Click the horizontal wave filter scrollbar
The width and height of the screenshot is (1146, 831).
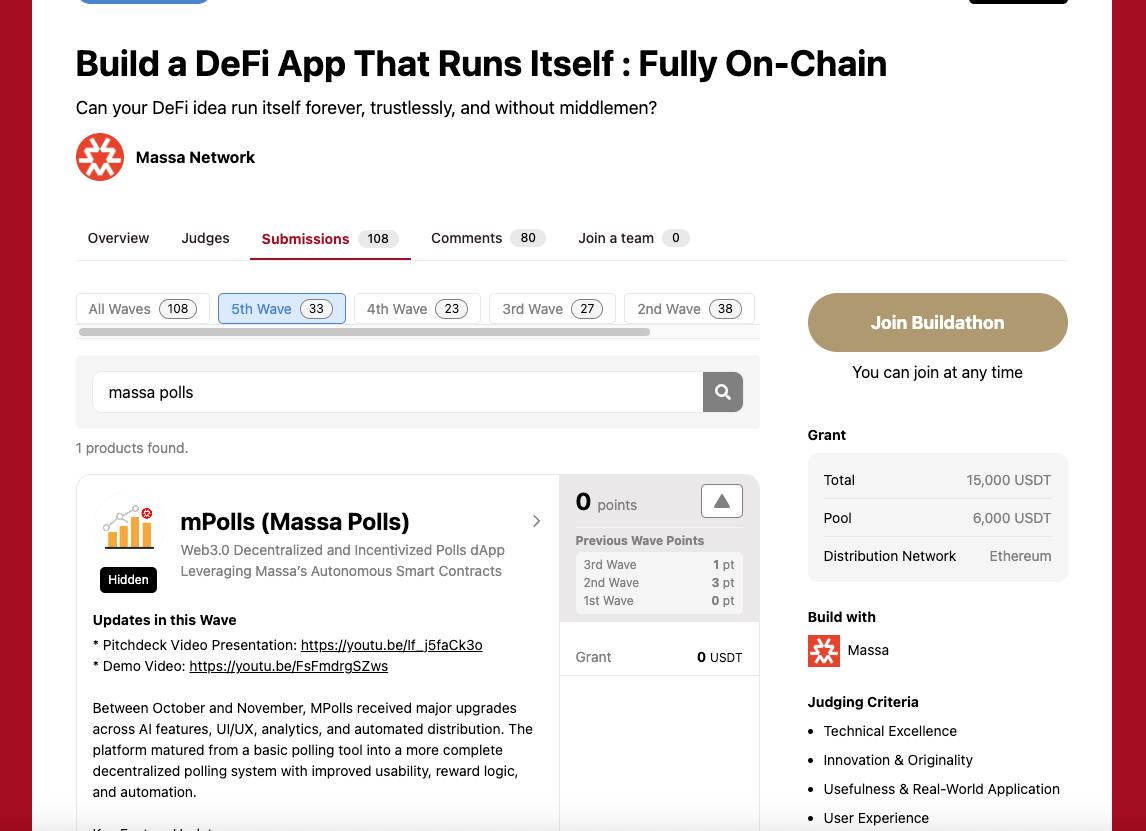(364, 333)
